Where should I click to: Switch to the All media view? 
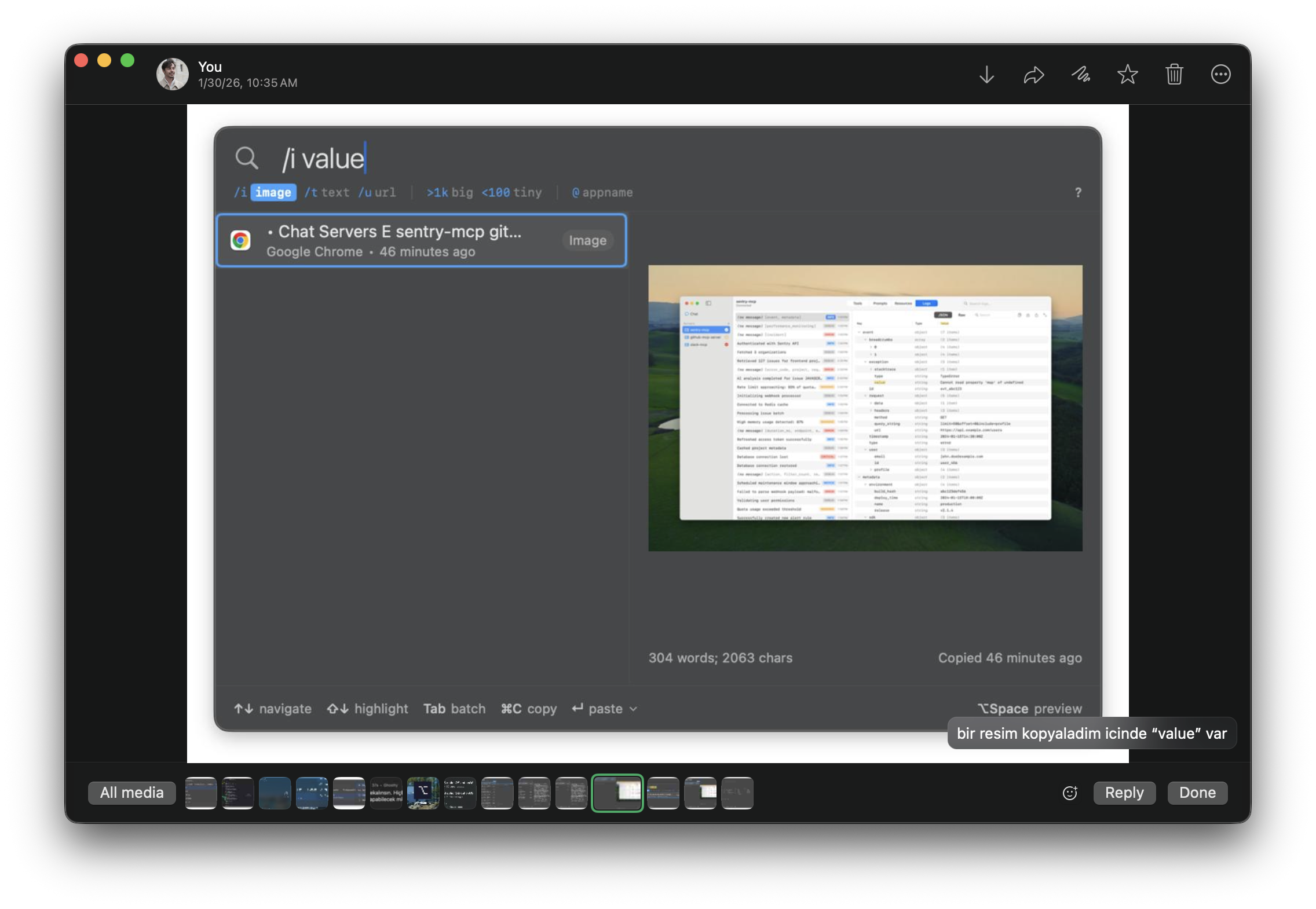click(x=131, y=793)
